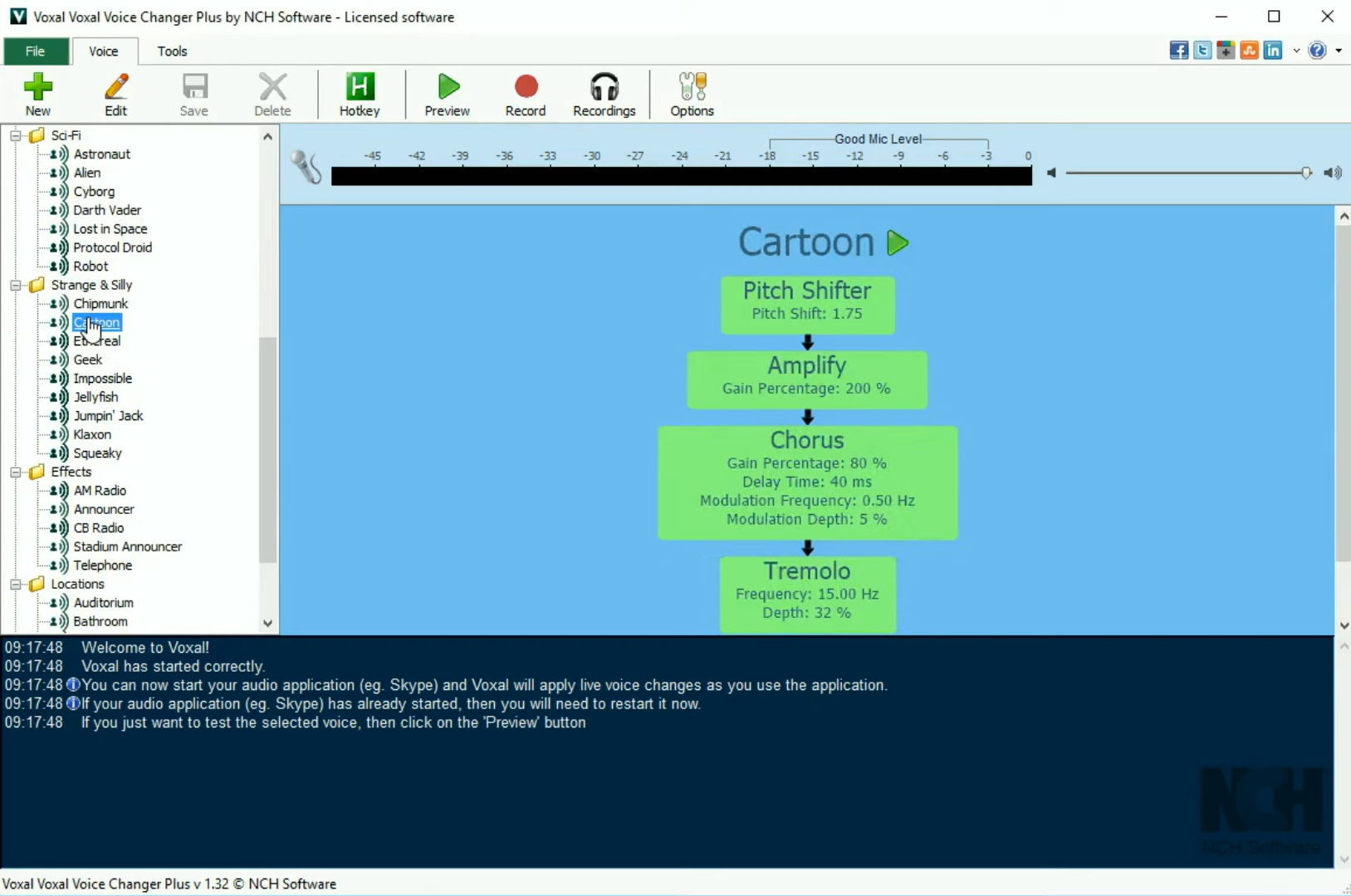Image resolution: width=1351 pixels, height=896 pixels.
Task: Select the CB Radio voice
Action: [99, 528]
